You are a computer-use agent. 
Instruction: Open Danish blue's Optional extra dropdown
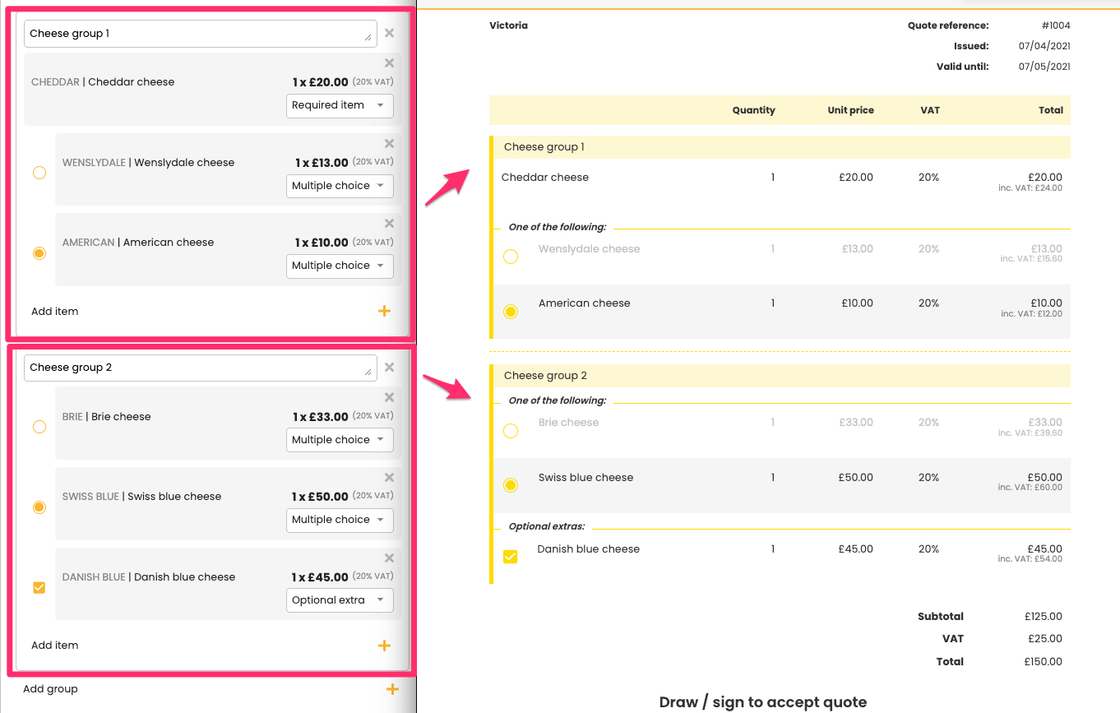pos(339,600)
